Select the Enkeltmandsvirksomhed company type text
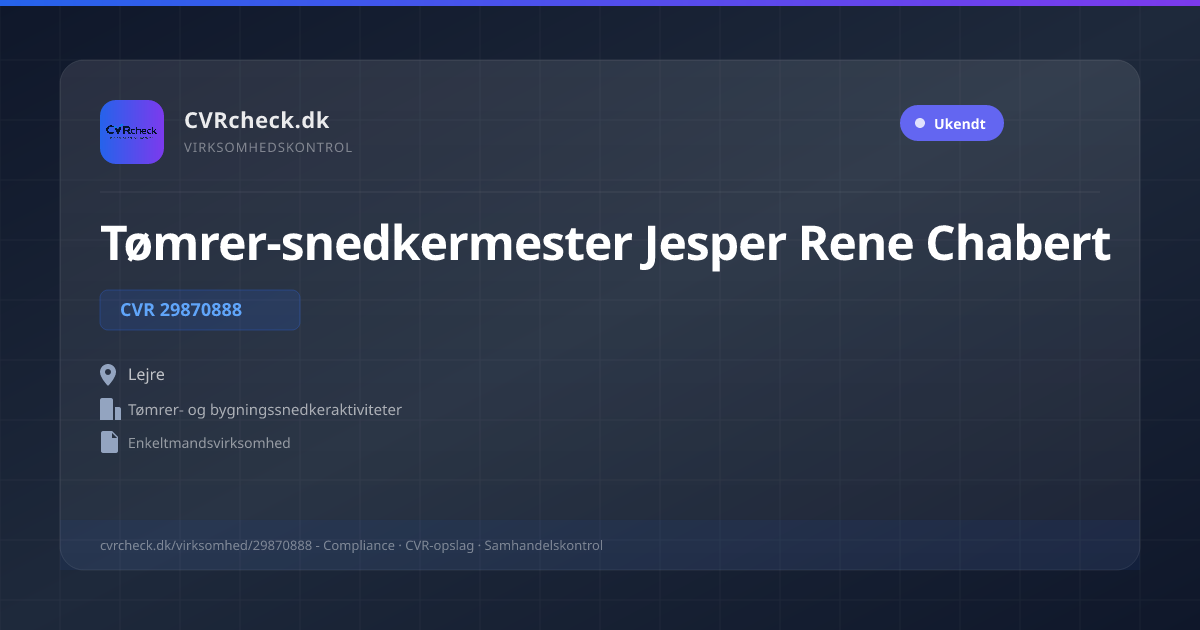Screen dimensions: 1200x630 (x=209, y=443)
